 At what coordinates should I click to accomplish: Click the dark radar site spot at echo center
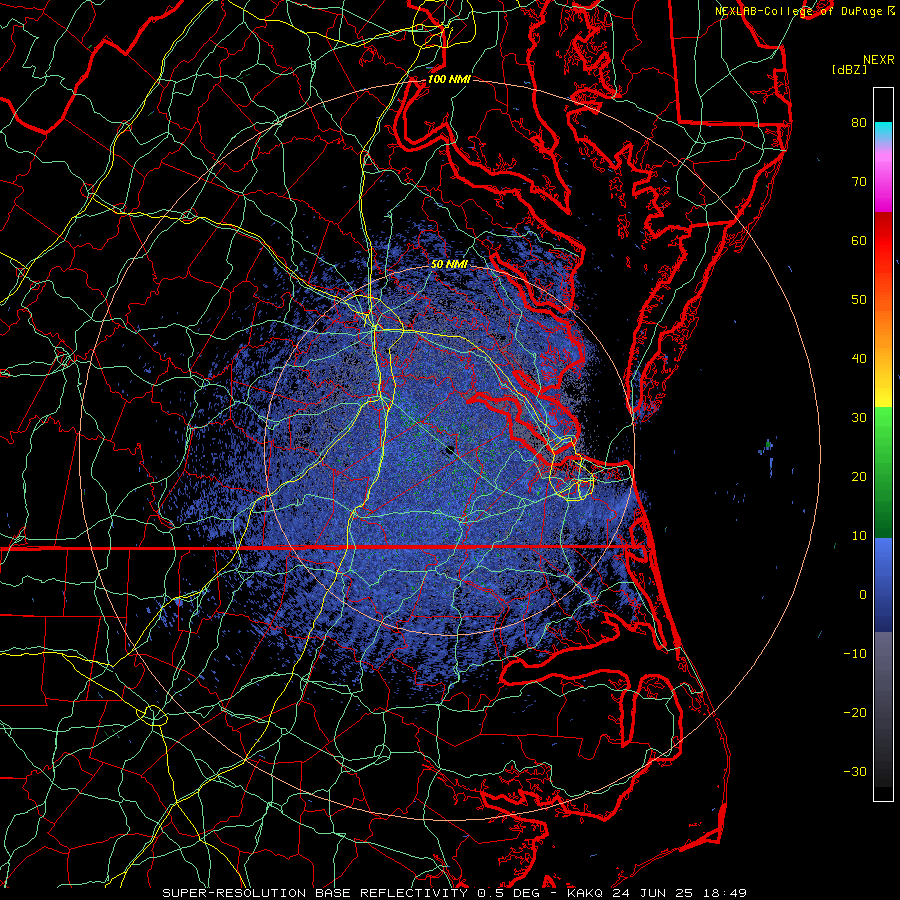[x=450, y=450]
